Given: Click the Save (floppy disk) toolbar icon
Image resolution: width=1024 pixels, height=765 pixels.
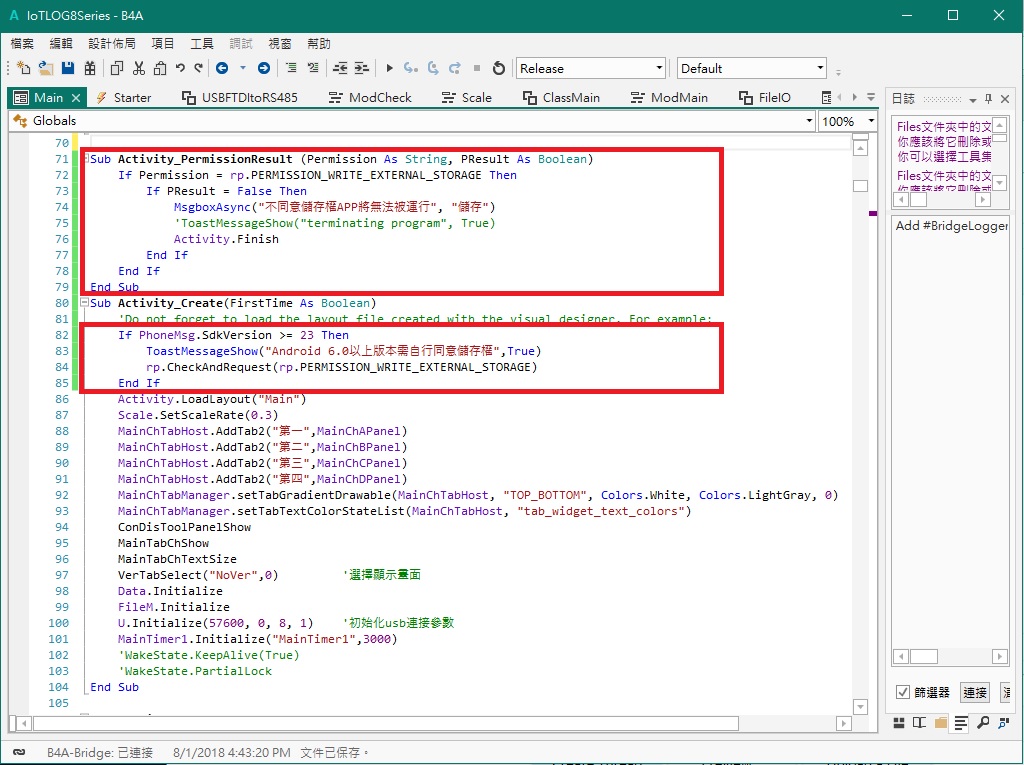Looking at the screenshot, I should coord(68,68).
